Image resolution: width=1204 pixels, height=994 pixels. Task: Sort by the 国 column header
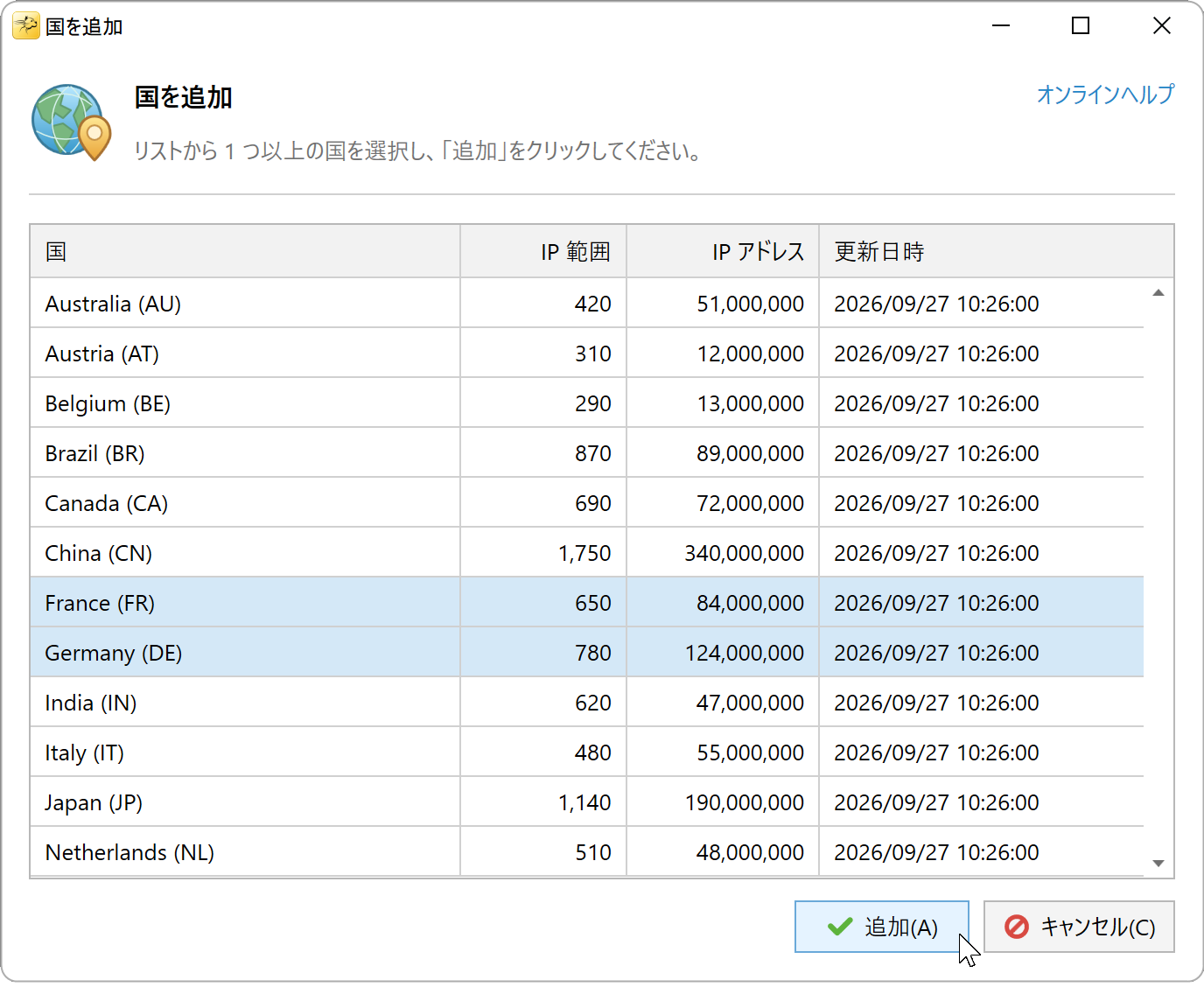click(245, 252)
